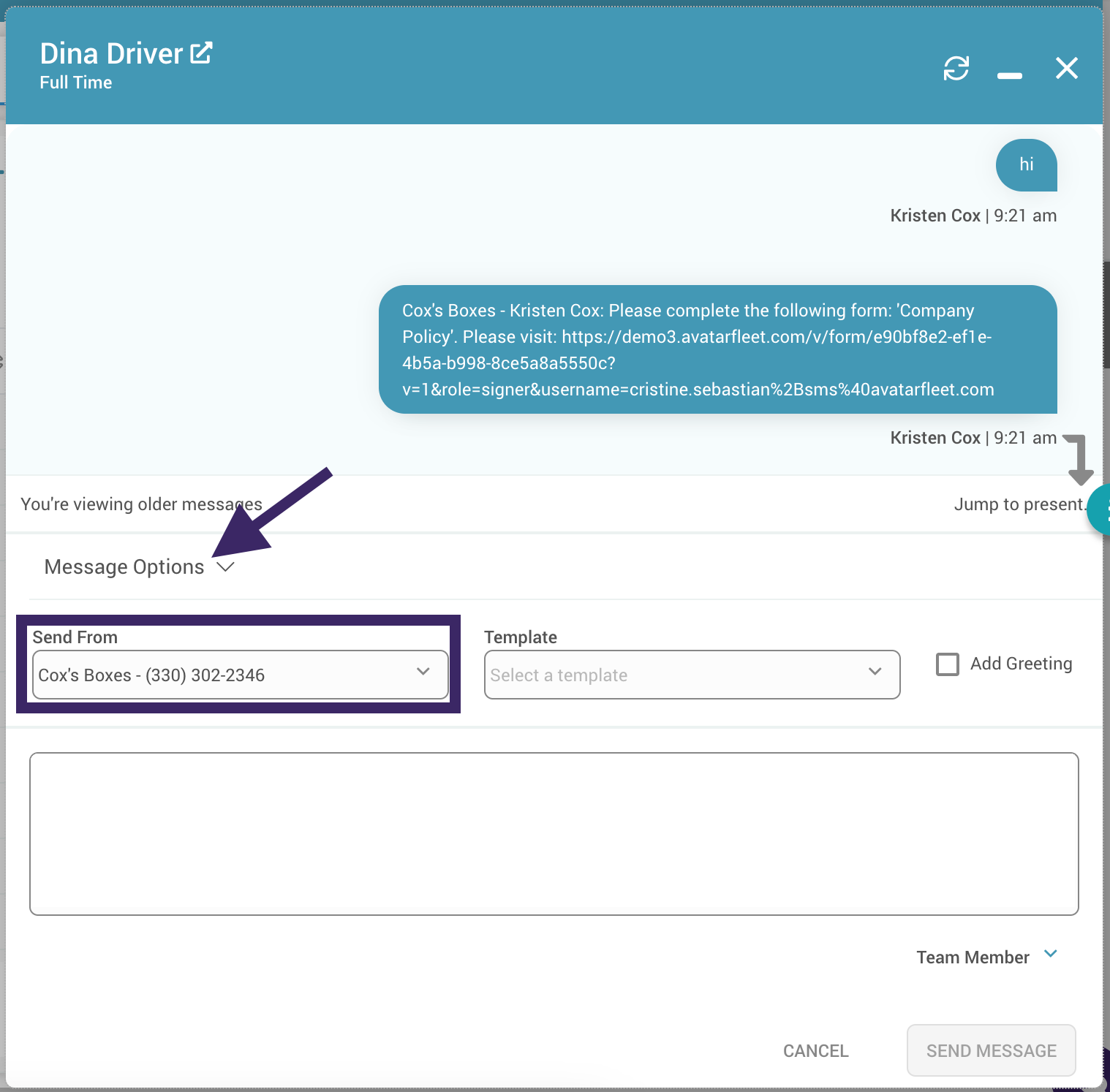Click the Dina Driver name heading

tap(111, 54)
